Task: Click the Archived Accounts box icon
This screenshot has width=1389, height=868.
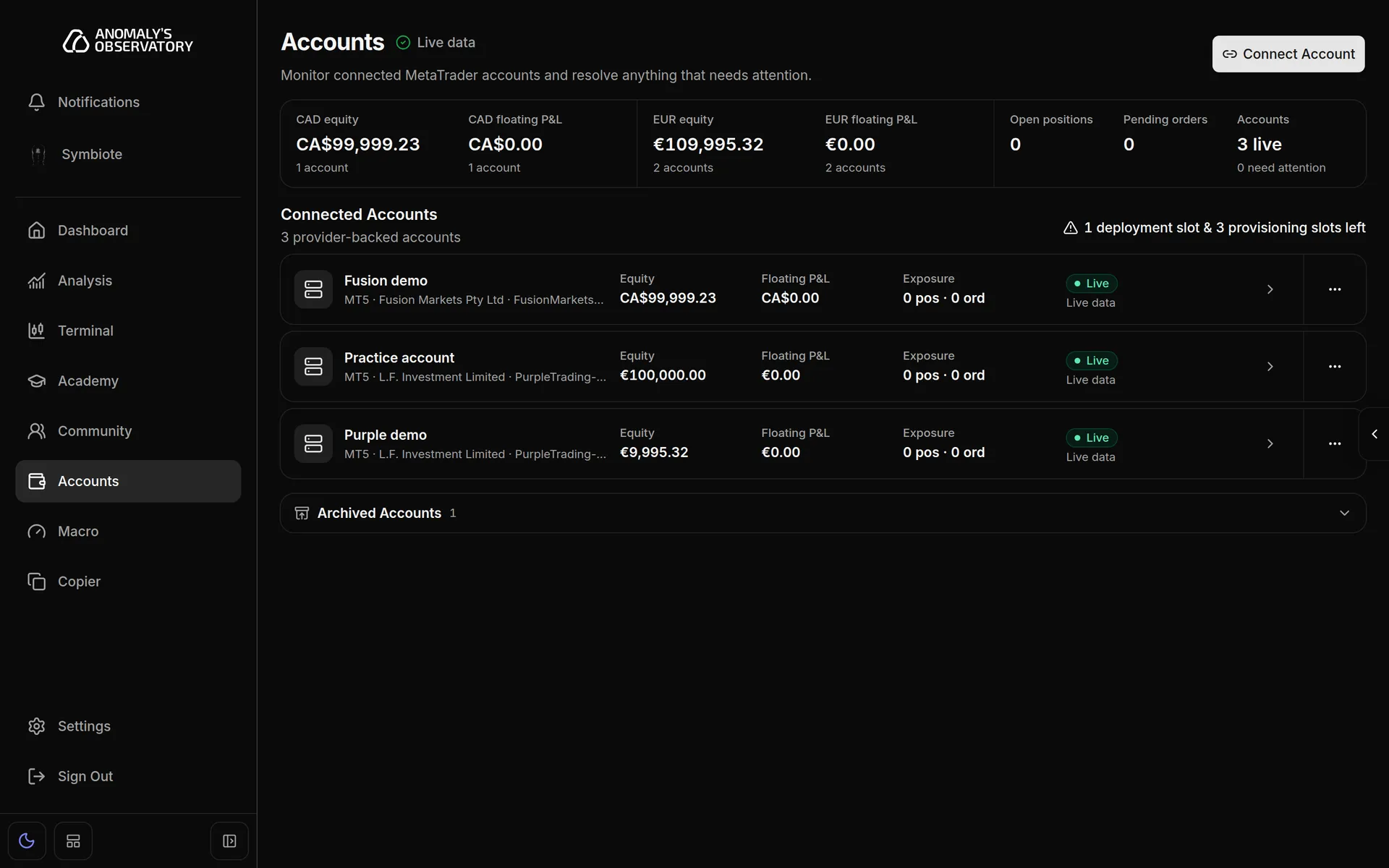Action: click(x=302, y=513)
